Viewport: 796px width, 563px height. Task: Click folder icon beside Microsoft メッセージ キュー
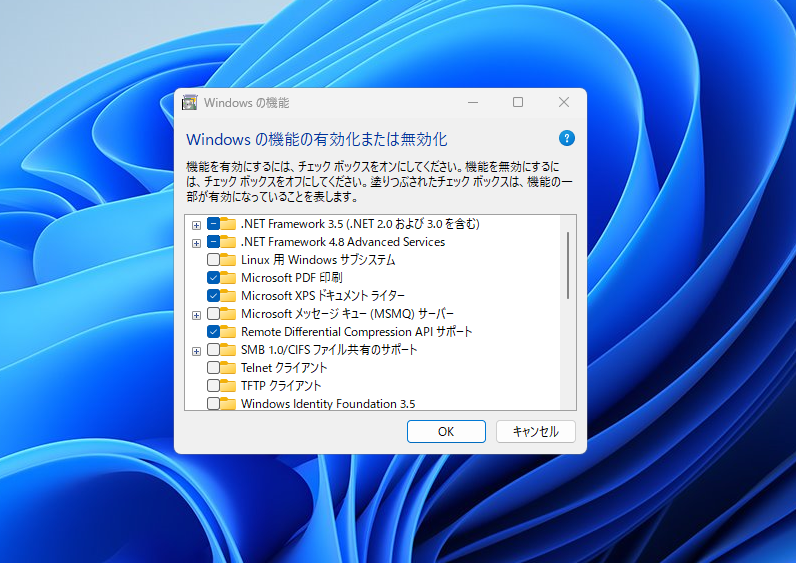[228, 314]
